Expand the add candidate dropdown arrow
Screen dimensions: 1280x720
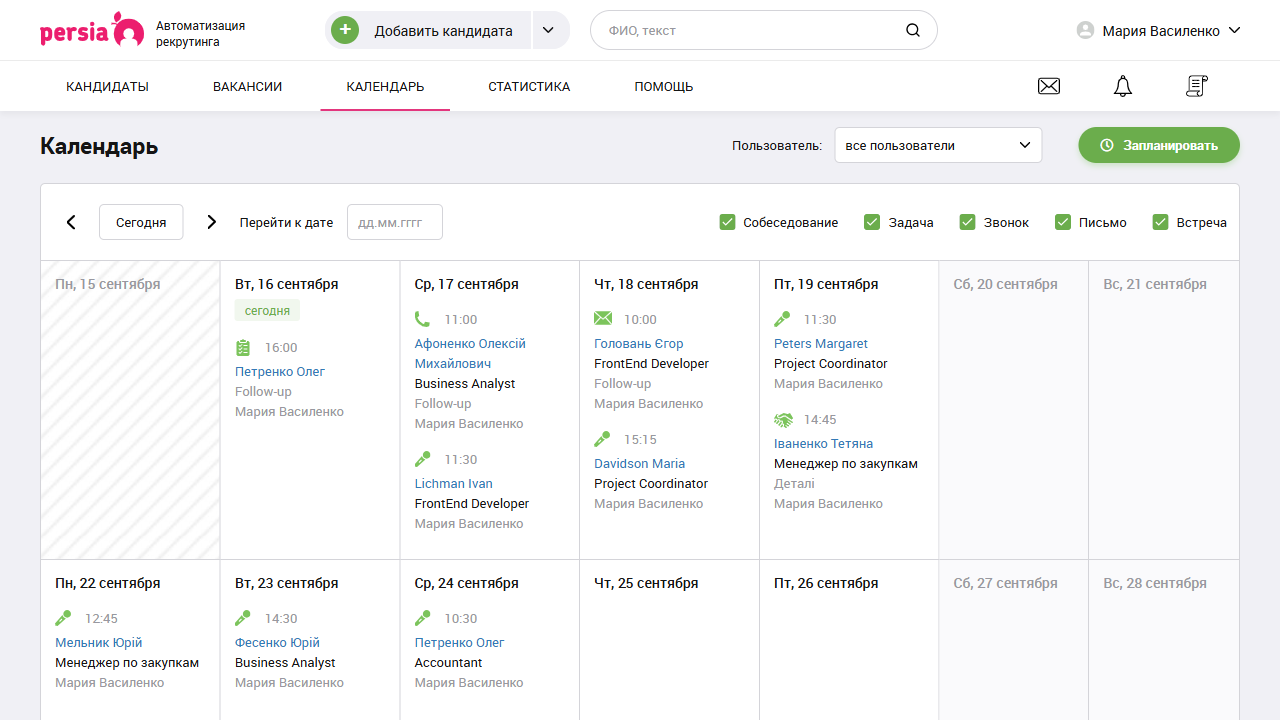coord(548,31)
